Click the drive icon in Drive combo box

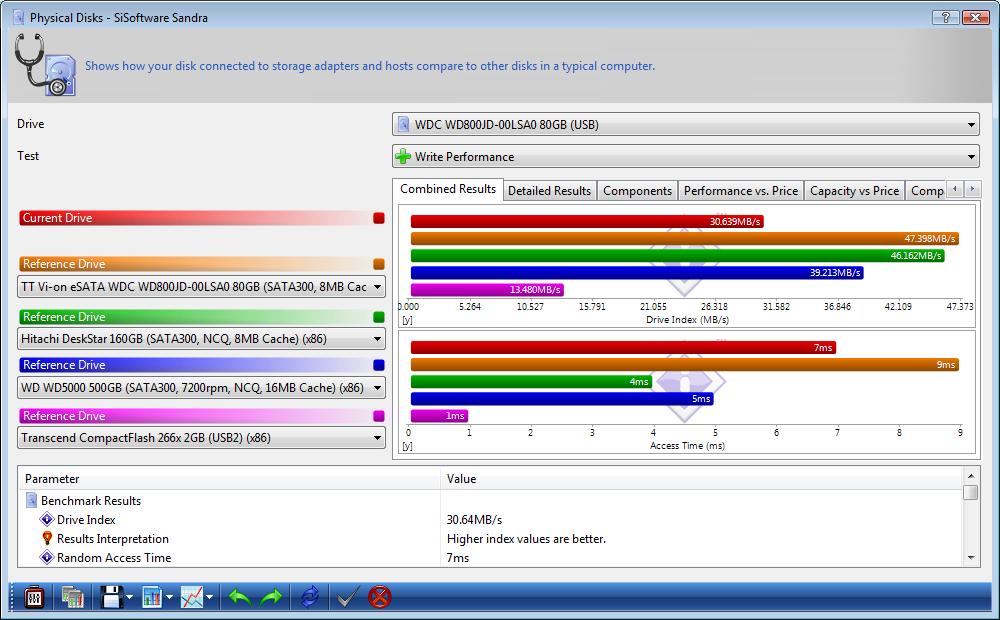pyautogui.click(x=403, y=124)
